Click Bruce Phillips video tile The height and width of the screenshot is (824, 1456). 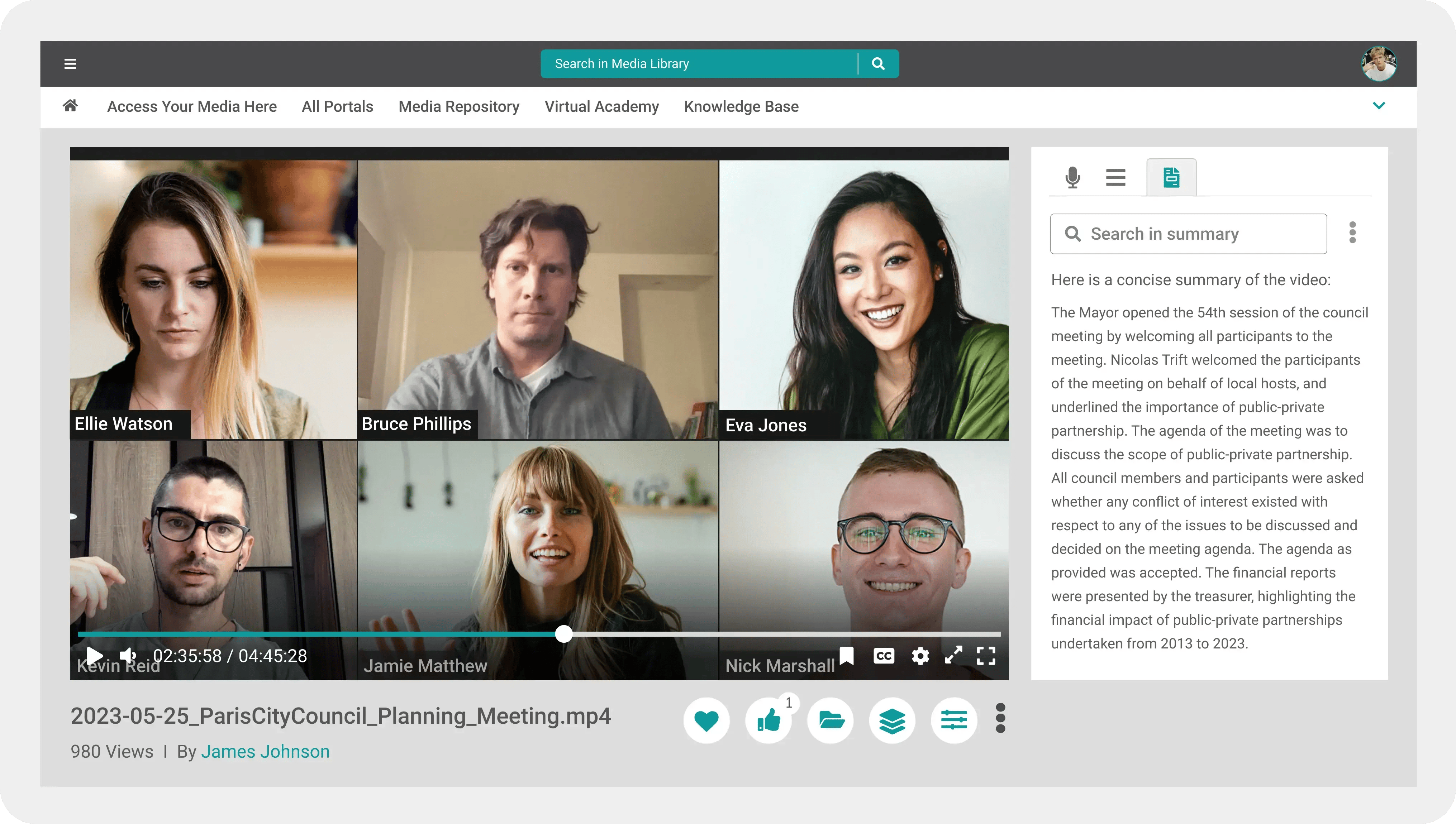(538, 300)
